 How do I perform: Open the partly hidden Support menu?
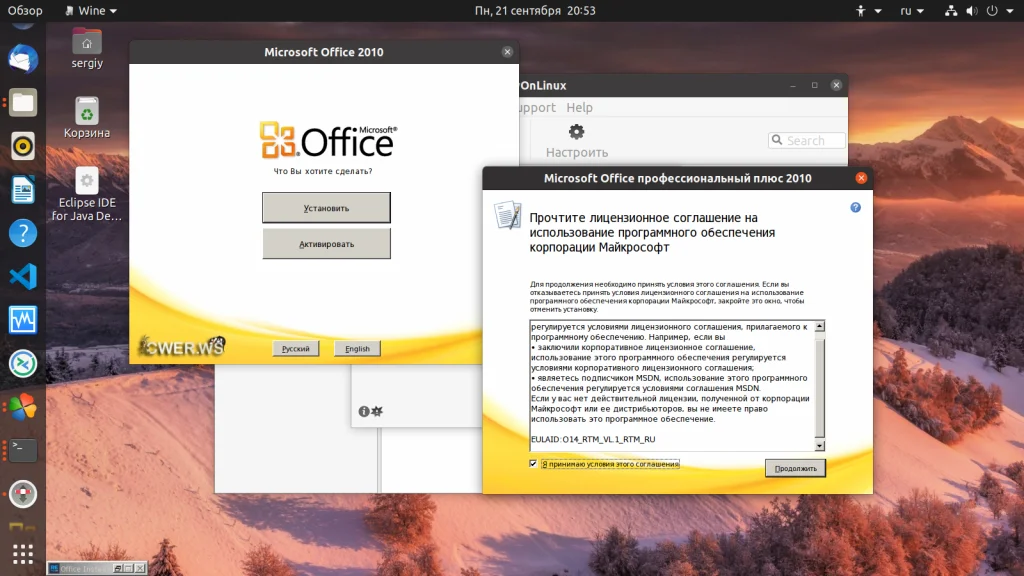point(537,107)
